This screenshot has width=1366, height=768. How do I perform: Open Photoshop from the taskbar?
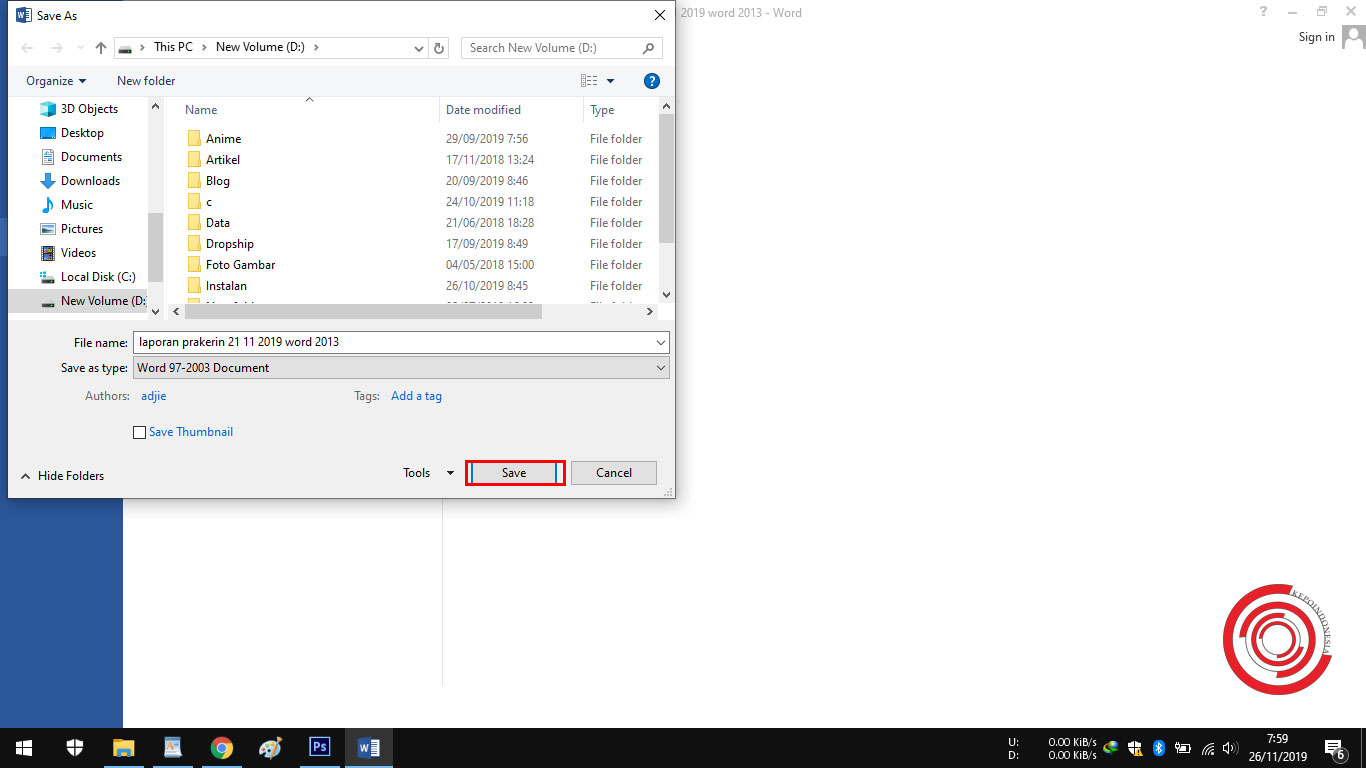pyautogui.click(x=319, y=747)
